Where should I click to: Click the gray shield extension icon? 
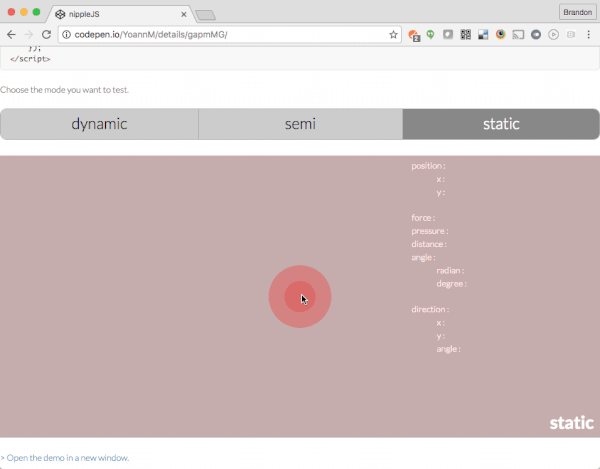448,34
